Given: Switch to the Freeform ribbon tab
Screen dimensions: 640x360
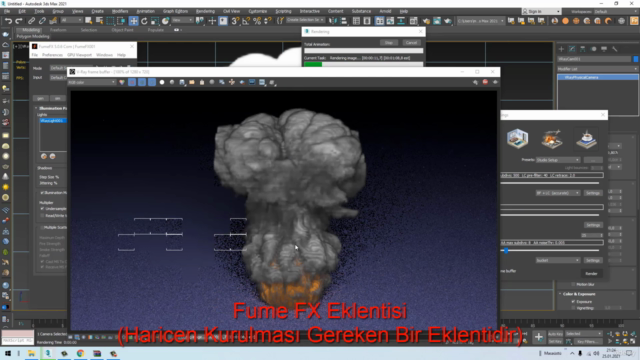Looking at the screenshot, I should point(58,30).
